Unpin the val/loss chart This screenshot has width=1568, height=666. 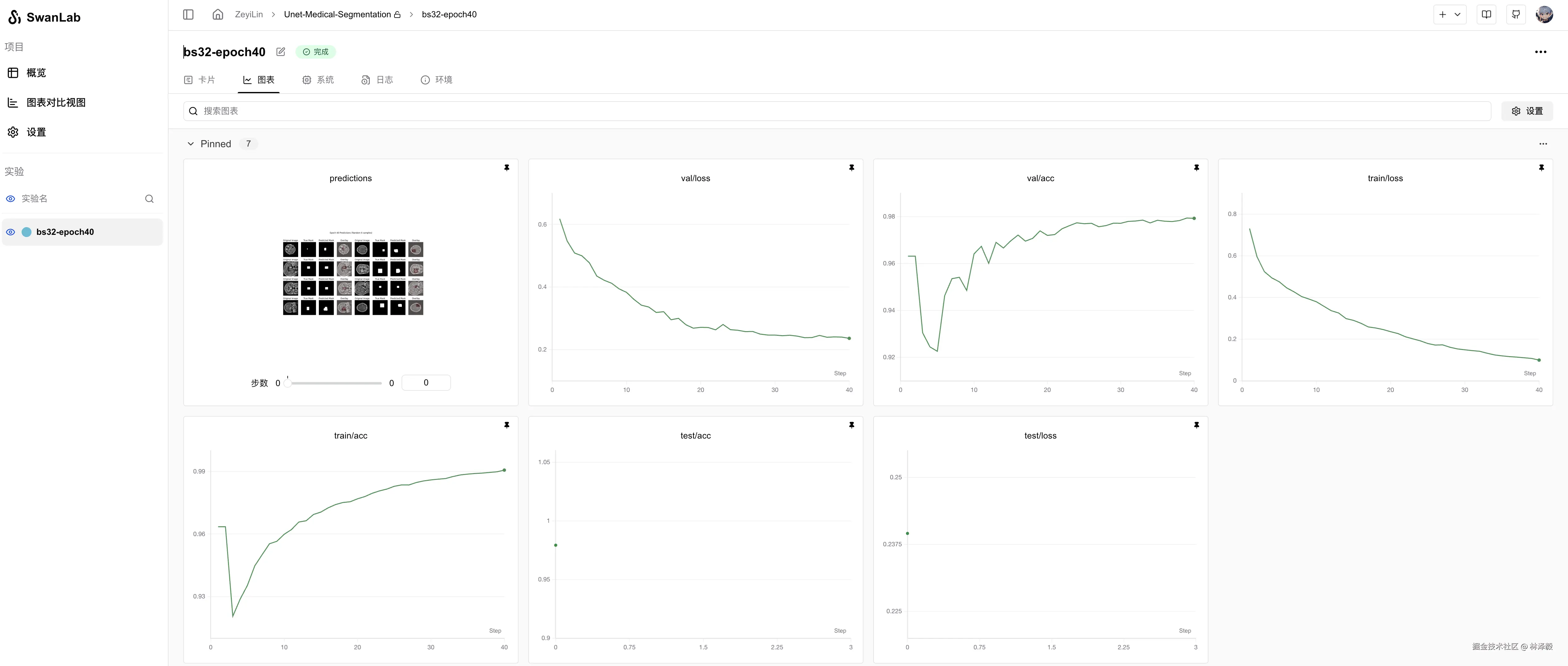tap(851, 167)
